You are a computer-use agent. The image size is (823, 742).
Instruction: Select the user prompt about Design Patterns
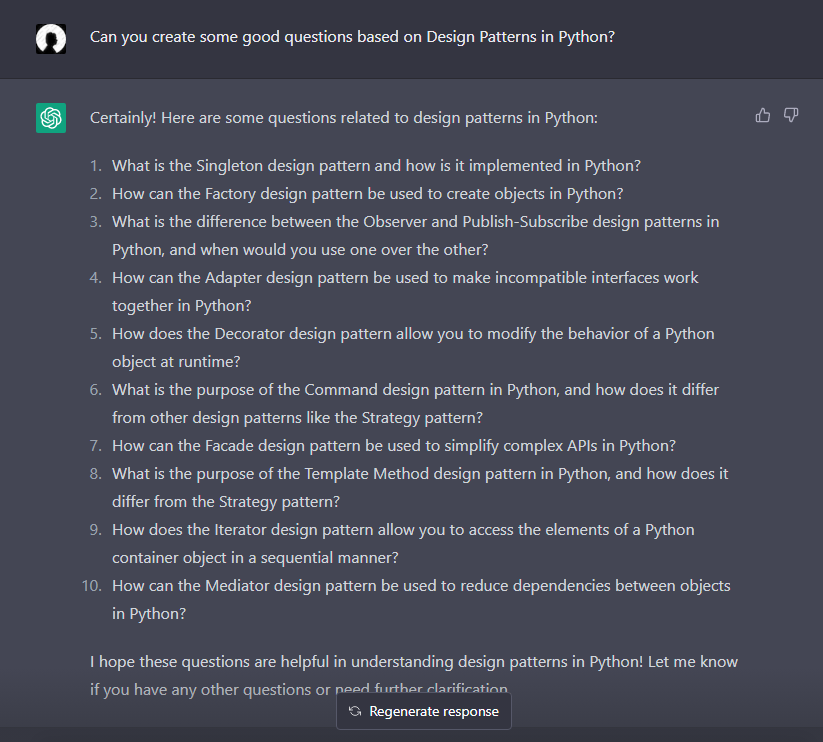(352, 37)
